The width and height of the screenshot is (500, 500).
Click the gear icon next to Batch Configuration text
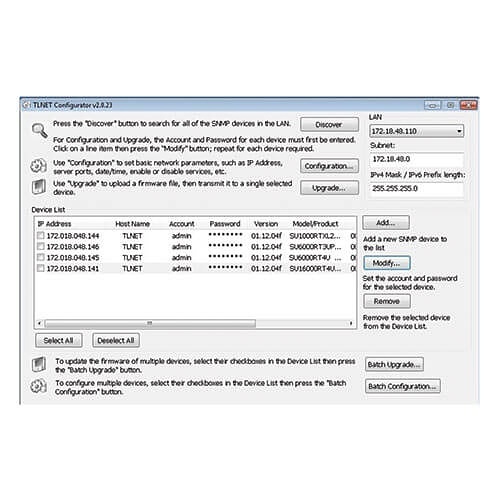coord(38,386)
